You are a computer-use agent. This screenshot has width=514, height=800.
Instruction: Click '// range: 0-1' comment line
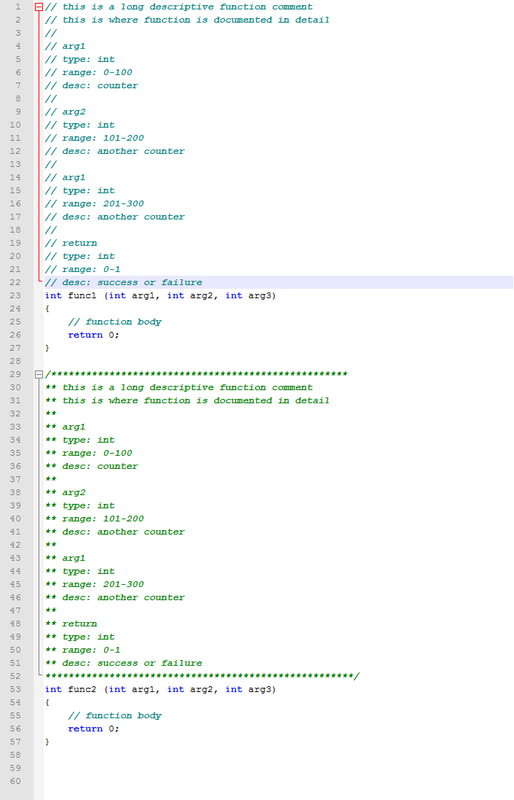click(x=83, y=269)
